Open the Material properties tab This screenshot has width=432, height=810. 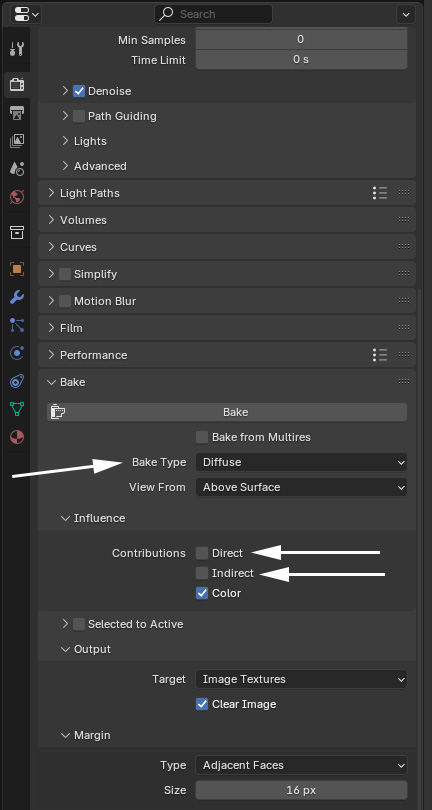click(x=17, y=438)
